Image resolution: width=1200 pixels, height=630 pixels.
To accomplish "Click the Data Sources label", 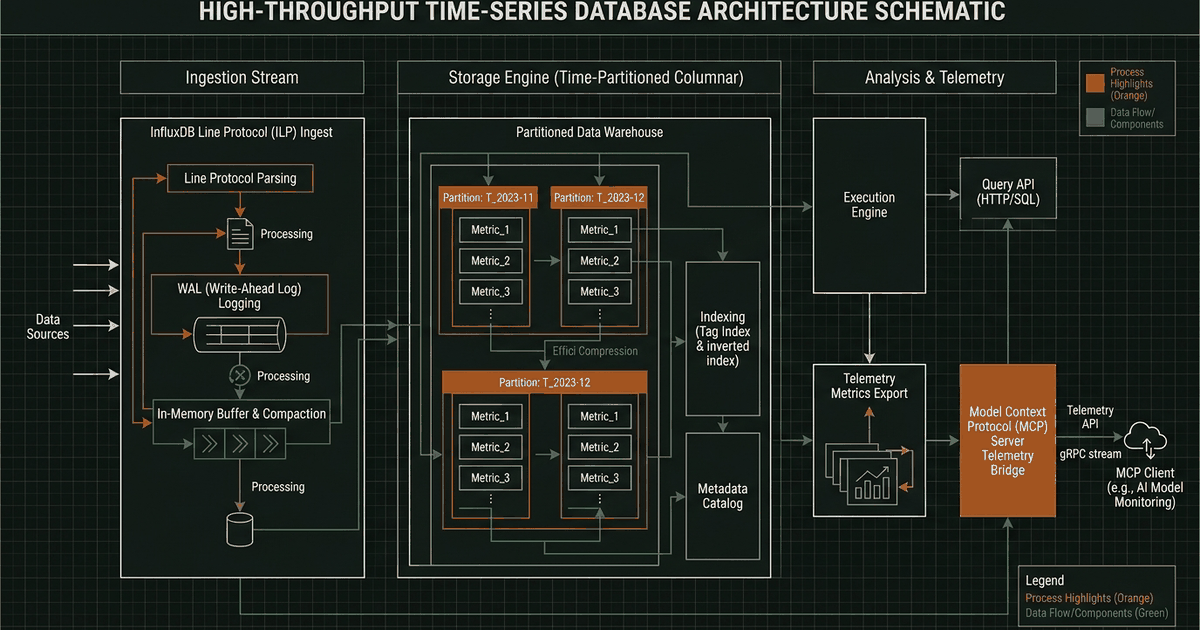I will [x=48, y=327].
